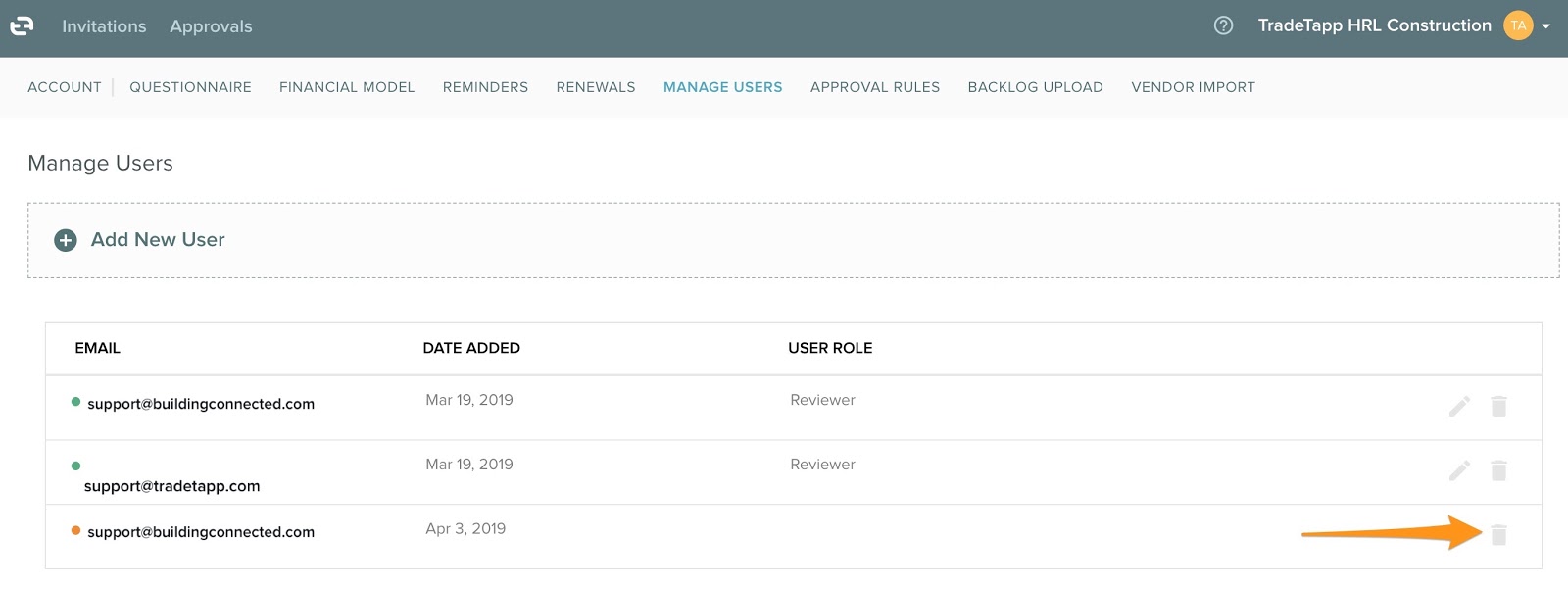Open the Approvals menu
The width and height of the screenshot is (1568, 589).
click(211, 26)
